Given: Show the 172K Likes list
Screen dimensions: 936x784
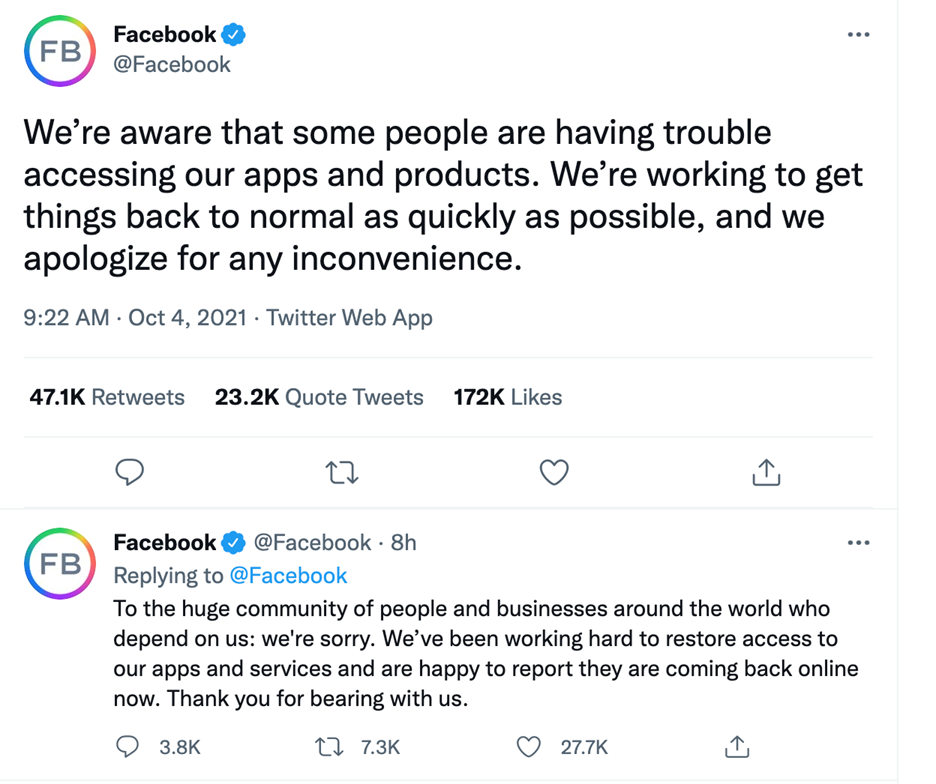Looking at the screenshot, I should [507, 397].
